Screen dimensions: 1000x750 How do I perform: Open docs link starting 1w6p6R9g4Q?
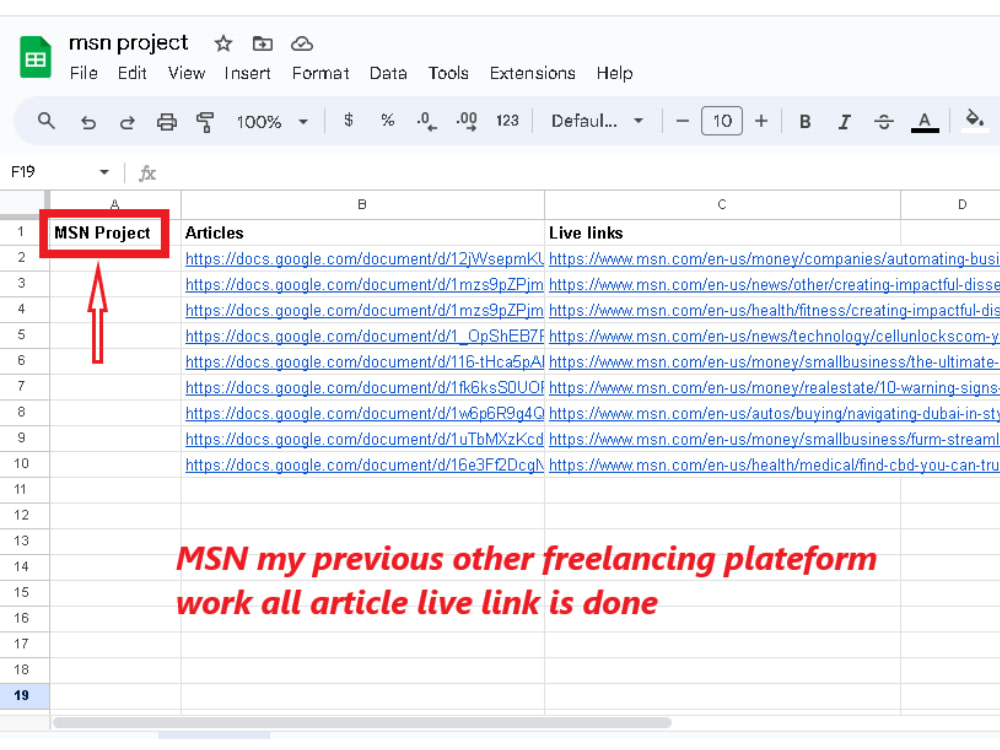click(364, 414)
